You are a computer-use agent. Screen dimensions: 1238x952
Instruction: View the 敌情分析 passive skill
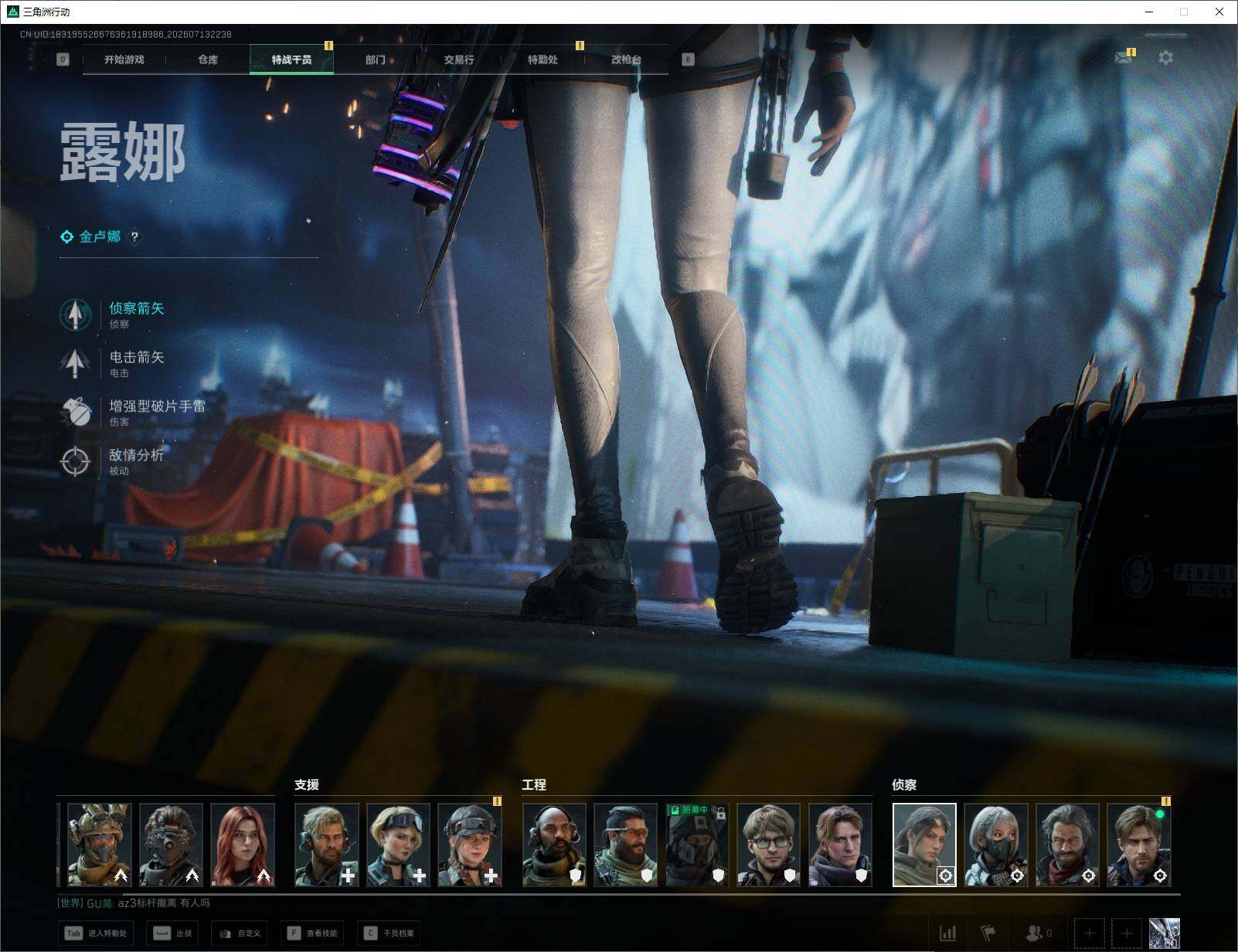(75, 461)
